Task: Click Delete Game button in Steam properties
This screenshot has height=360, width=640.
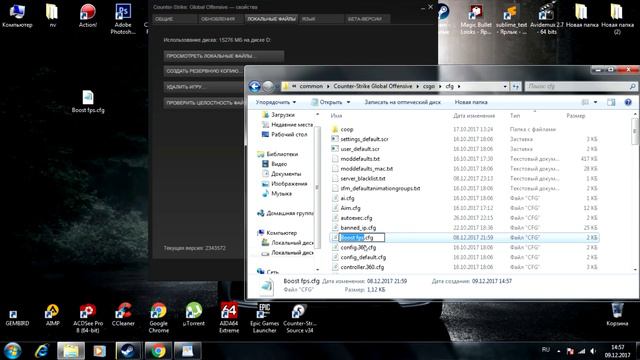Action: coord(204,87)
